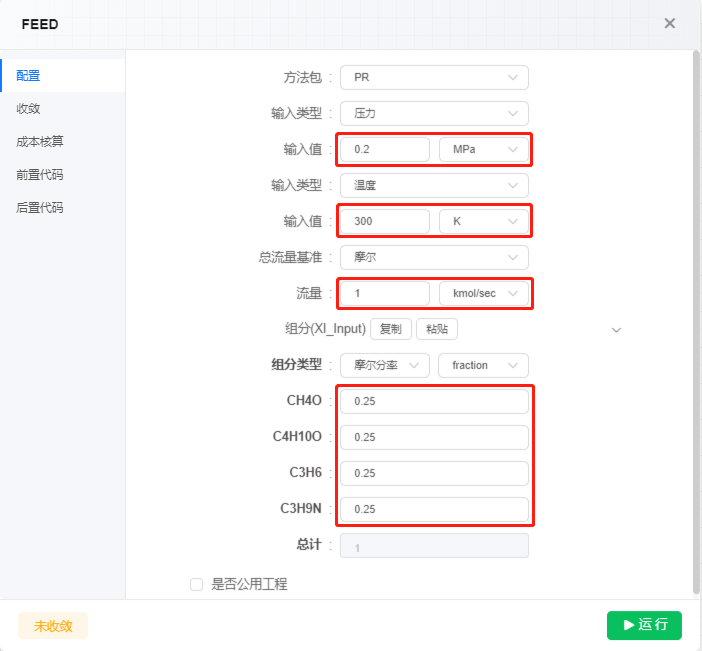Viewport: 702px width, 651px height.
Task: Open the 总流量基准 摩尔 dropdown
Action: click(x=434, y=257)
